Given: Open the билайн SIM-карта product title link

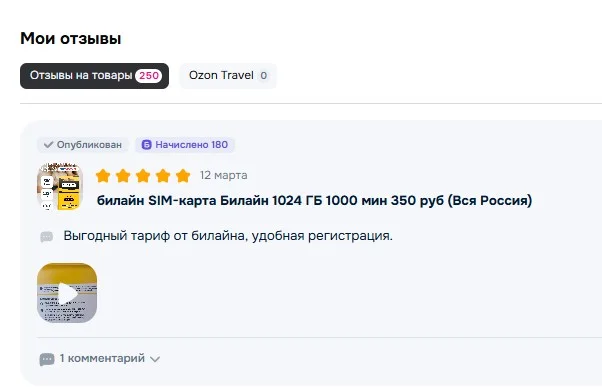Looking at the screenshot, I should coord(314,200).
